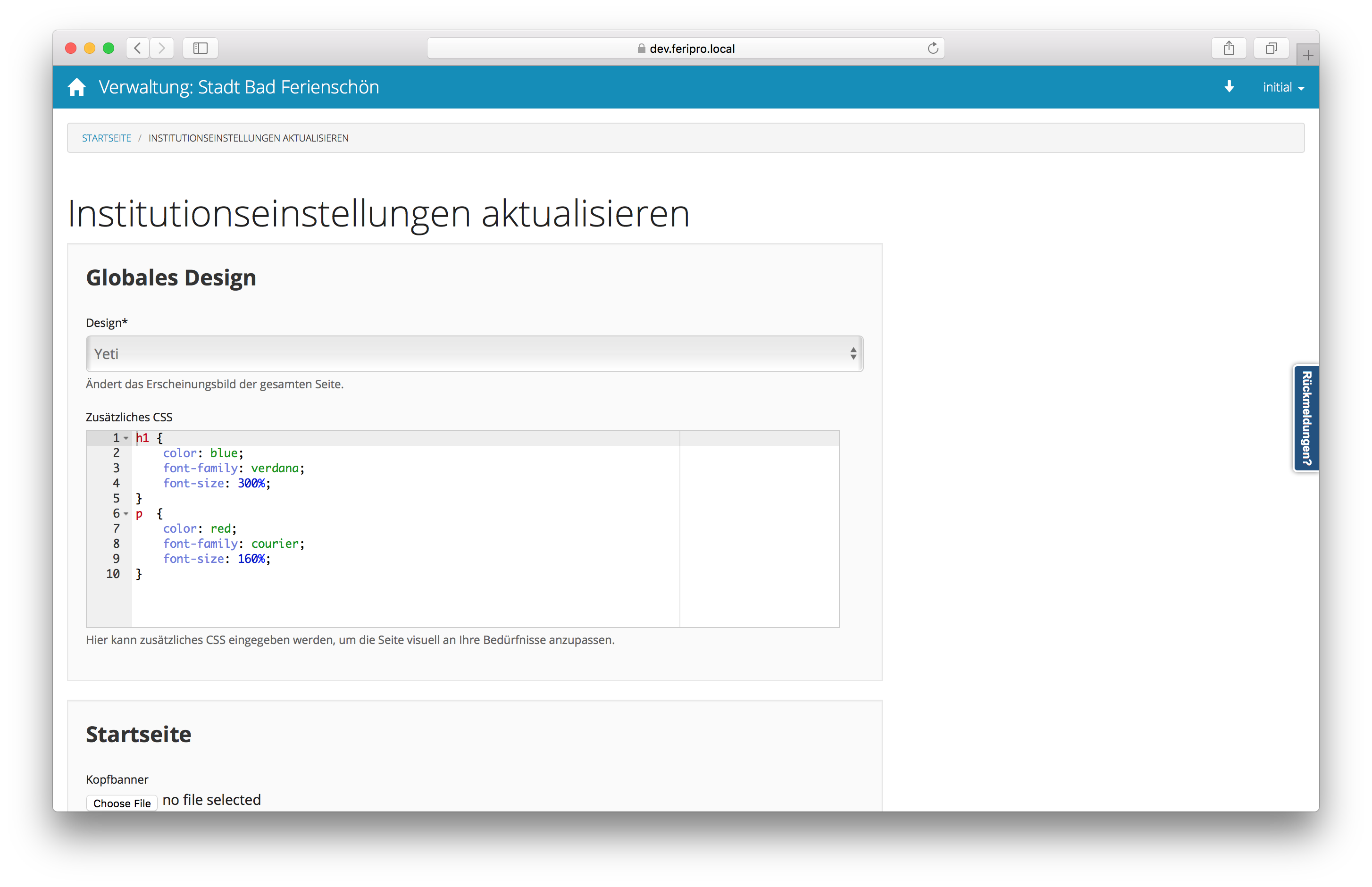Open the Safari share icon
This screenshot has width=1372, height=887.
1229,49
